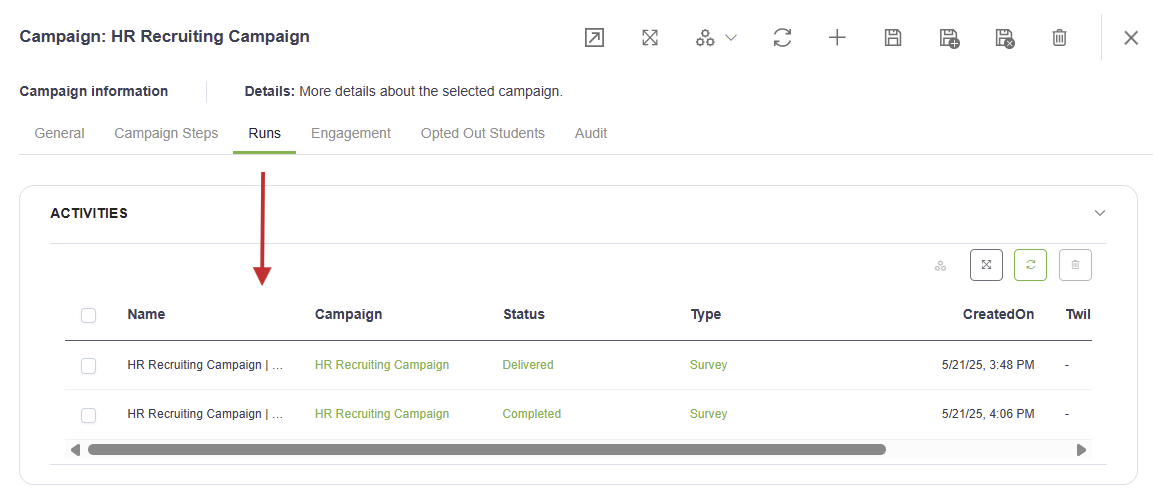Save the campaign with floppy disk icon

pyautogui.click(x=893, y=38)
